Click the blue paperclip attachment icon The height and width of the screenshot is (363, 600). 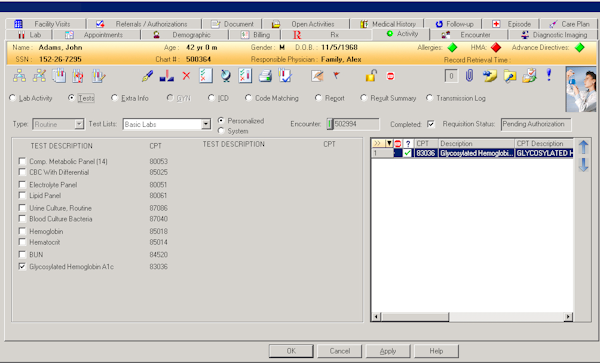[x=470, y=76]
